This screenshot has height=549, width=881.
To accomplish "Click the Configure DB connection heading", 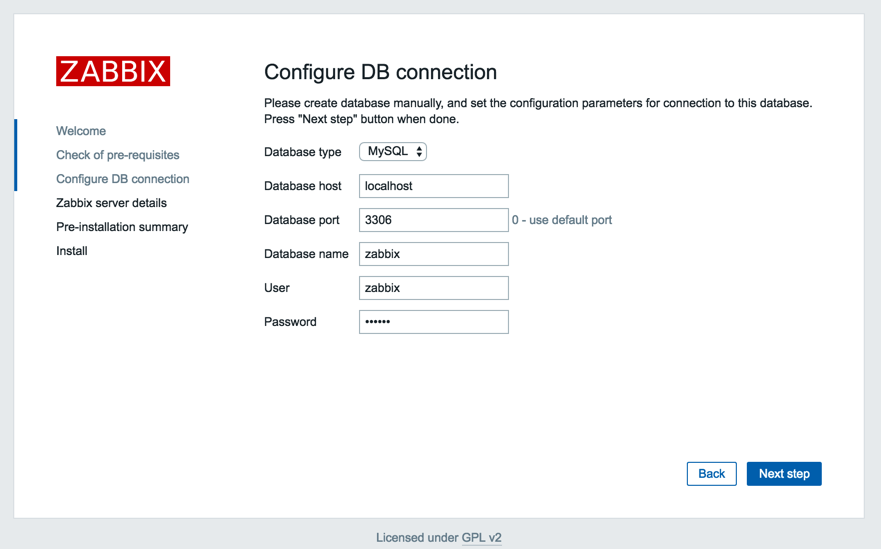I will 380,72.
